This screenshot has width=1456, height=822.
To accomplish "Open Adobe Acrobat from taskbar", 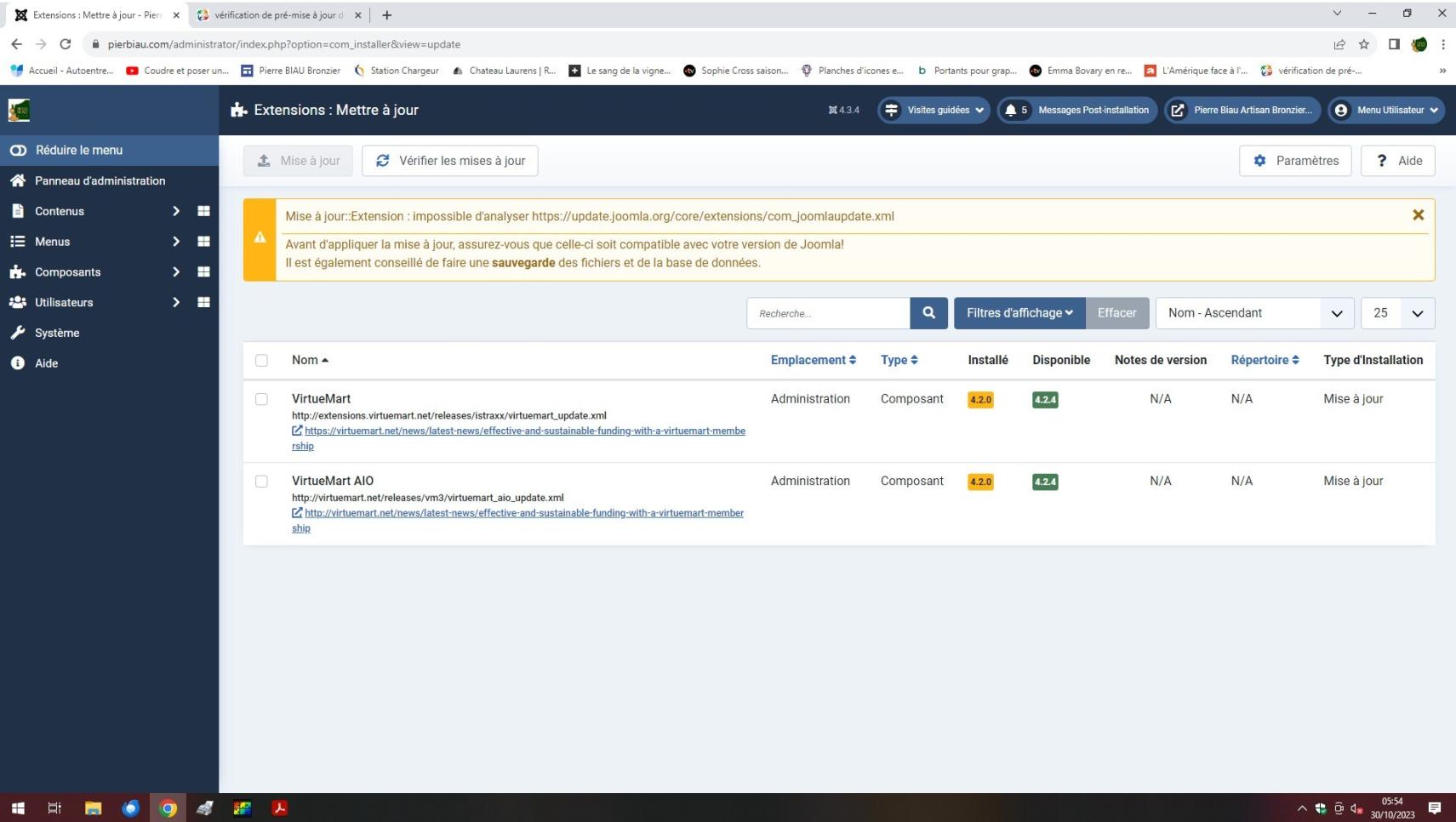I will (x=279, y=808).
